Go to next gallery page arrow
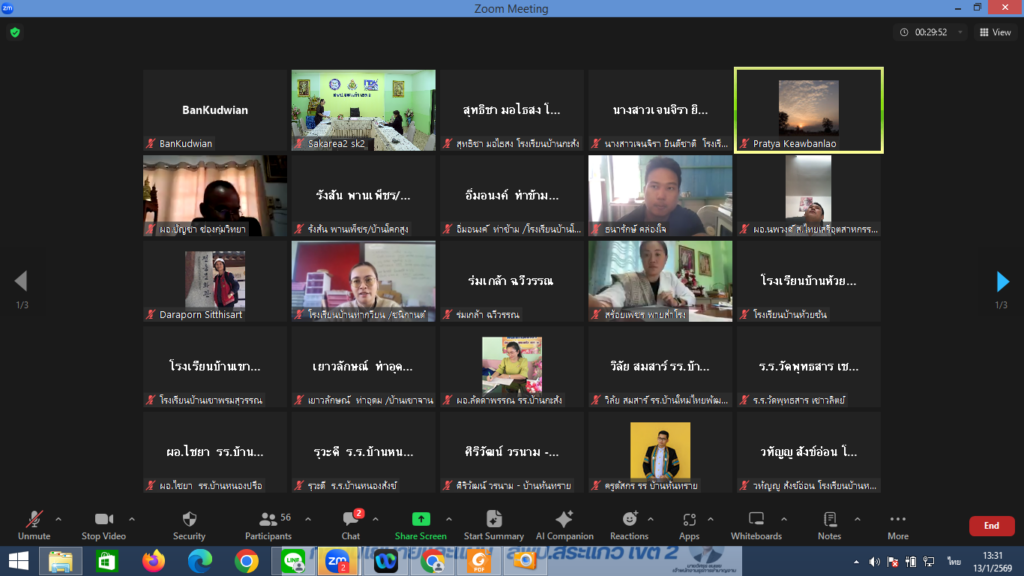1024x576 pixels. click(1003, 281)
